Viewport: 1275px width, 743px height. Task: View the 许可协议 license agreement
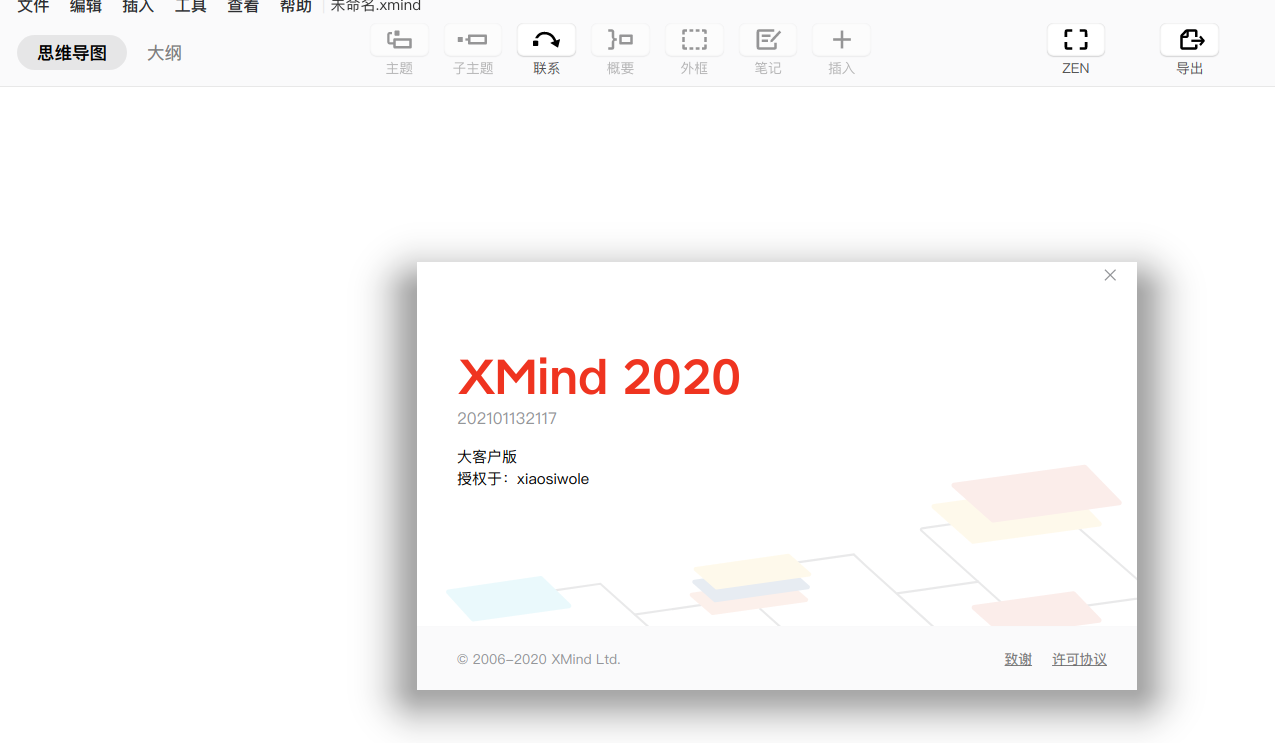(1079, 659)
